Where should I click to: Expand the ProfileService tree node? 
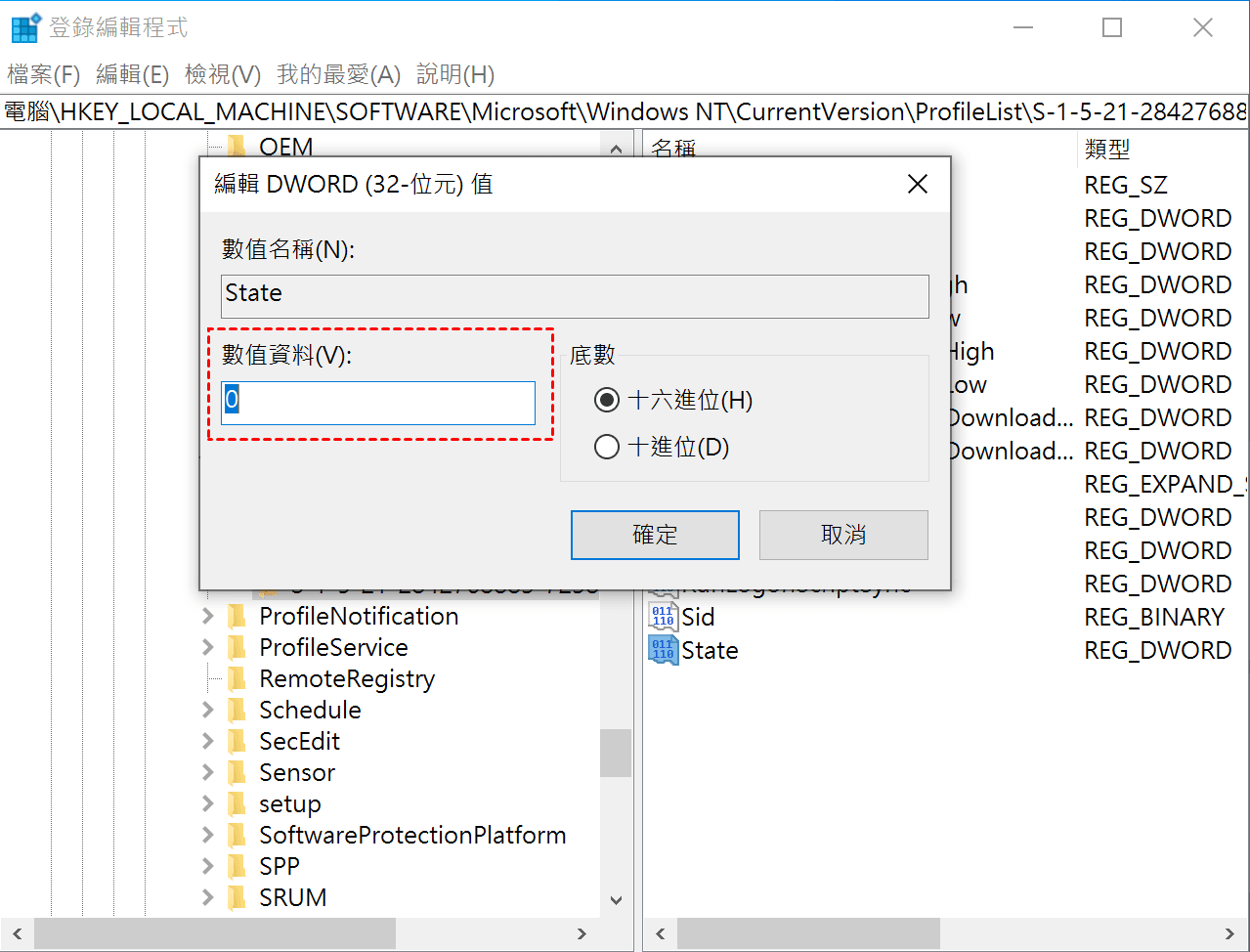point(207,647)
